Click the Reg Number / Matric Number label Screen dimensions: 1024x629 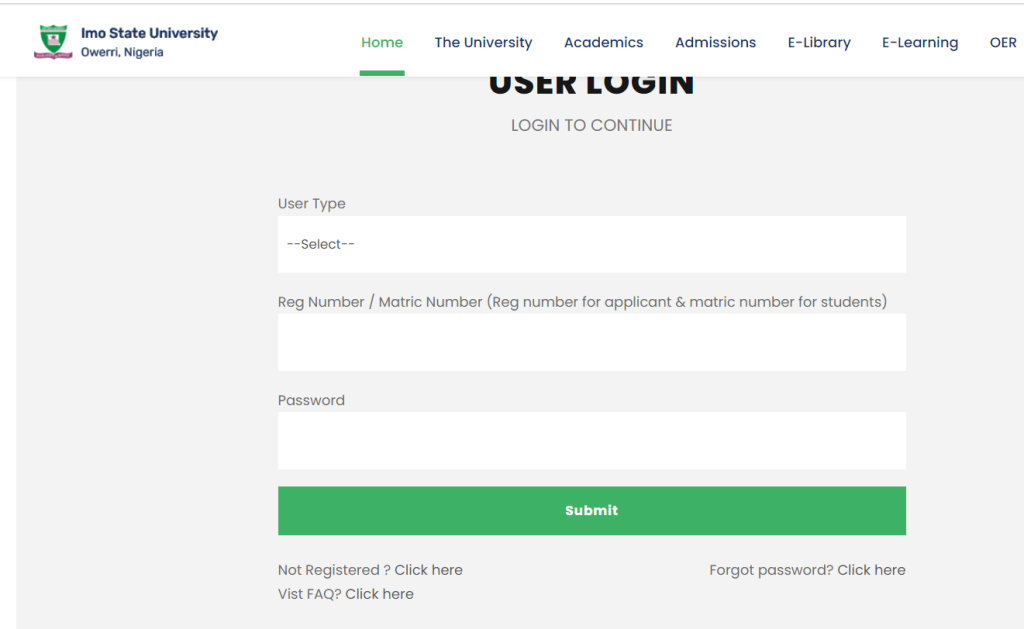pos(581,302)
